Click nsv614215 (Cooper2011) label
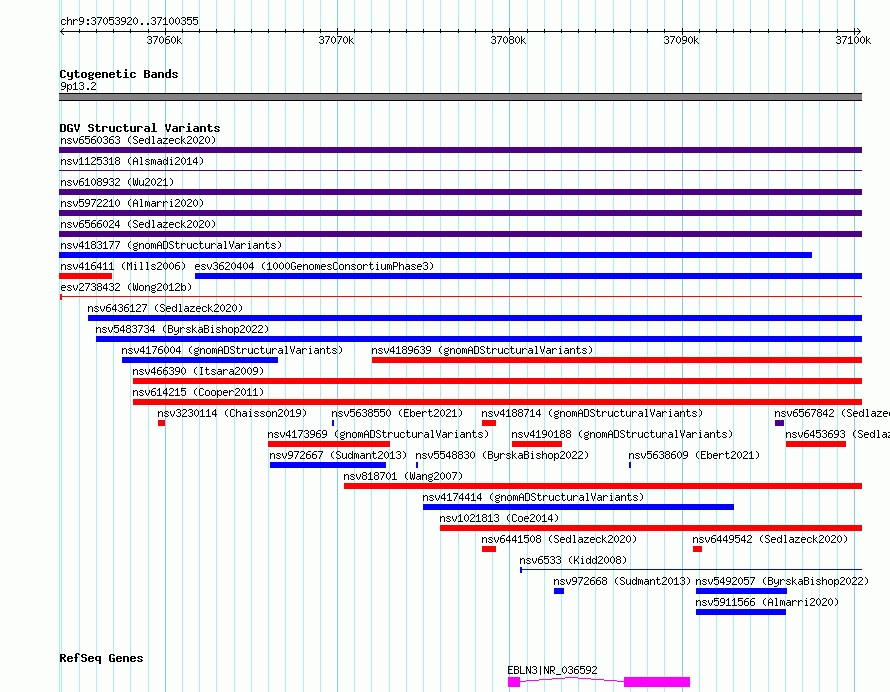 198,392
